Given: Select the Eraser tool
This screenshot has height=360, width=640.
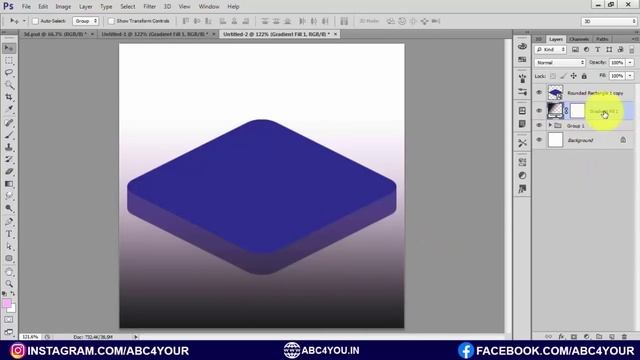Looking at the screenshot, I should pos(9,171).
